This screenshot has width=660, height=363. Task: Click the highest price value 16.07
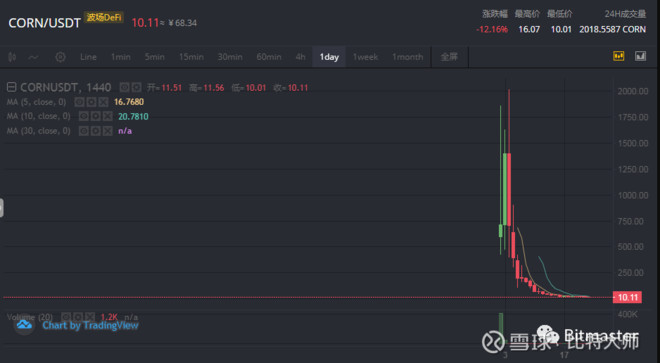(529, 29)
